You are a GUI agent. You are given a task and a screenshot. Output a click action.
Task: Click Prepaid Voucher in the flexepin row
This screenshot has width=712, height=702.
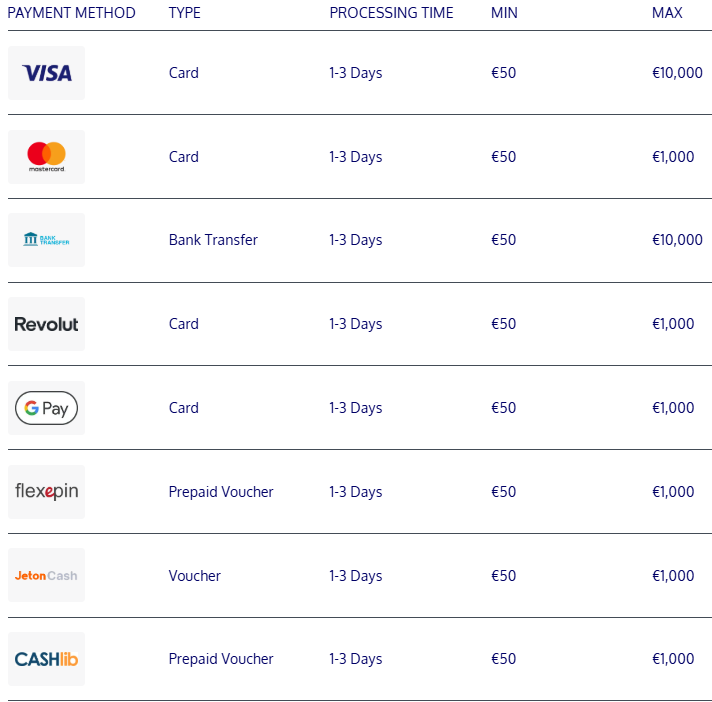tap(221, 492)
